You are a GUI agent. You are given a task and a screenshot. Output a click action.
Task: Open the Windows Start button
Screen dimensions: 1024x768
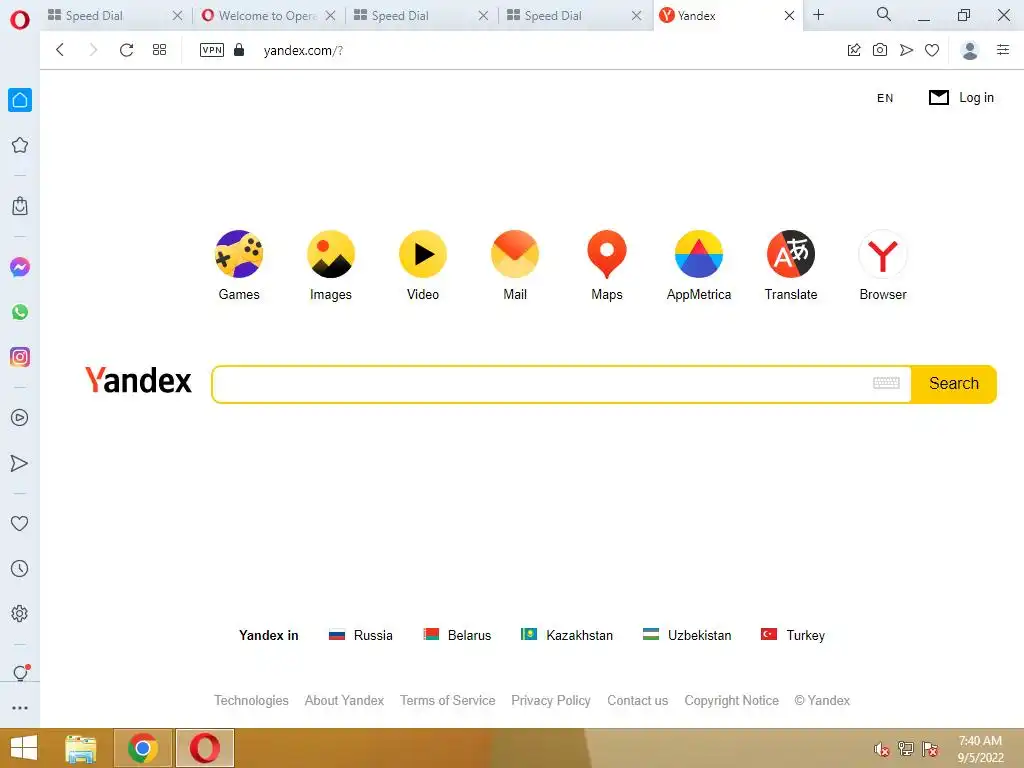pos(24,748)
